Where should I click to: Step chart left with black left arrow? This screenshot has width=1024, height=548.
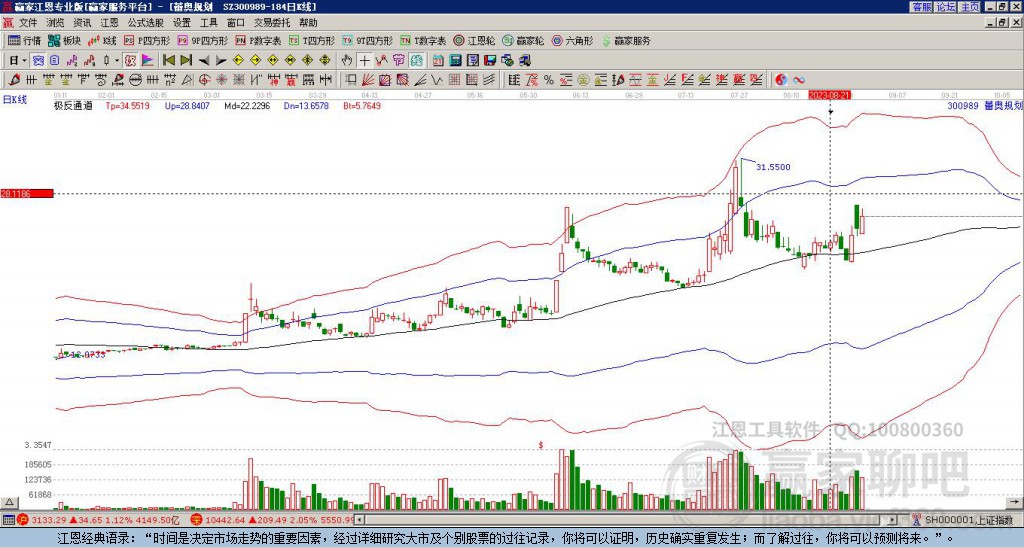tap(204, 61)
